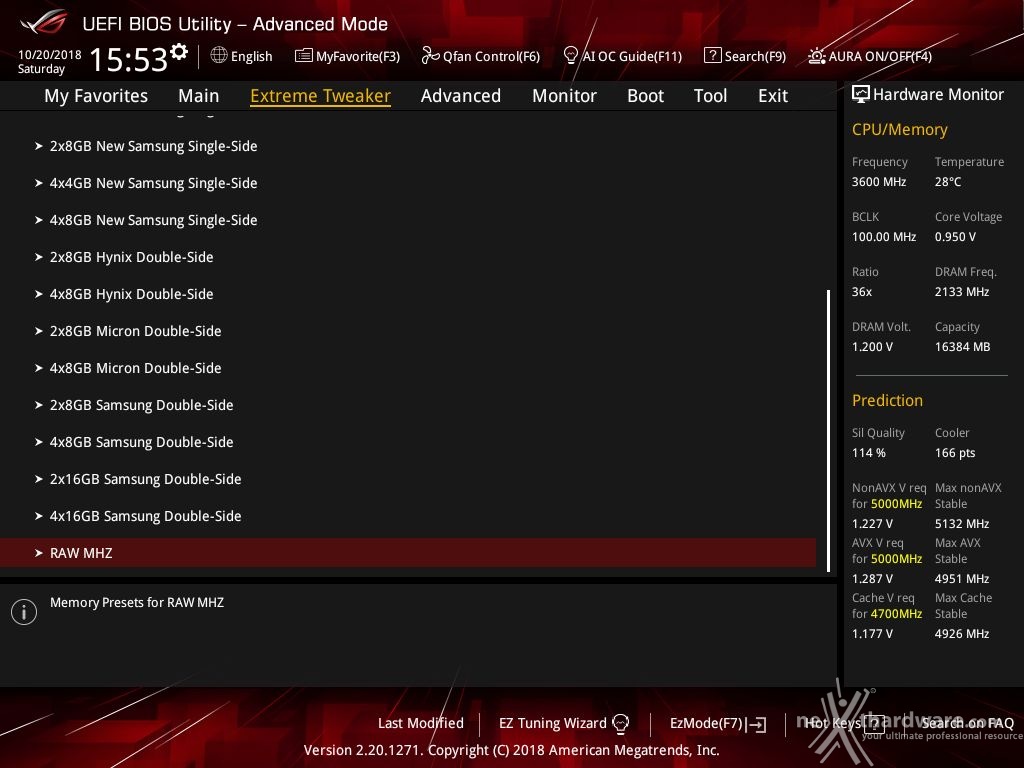Click the preset list vertical scrollbar
This screenshot has height=768, width=1024.
tap(828, 431)
